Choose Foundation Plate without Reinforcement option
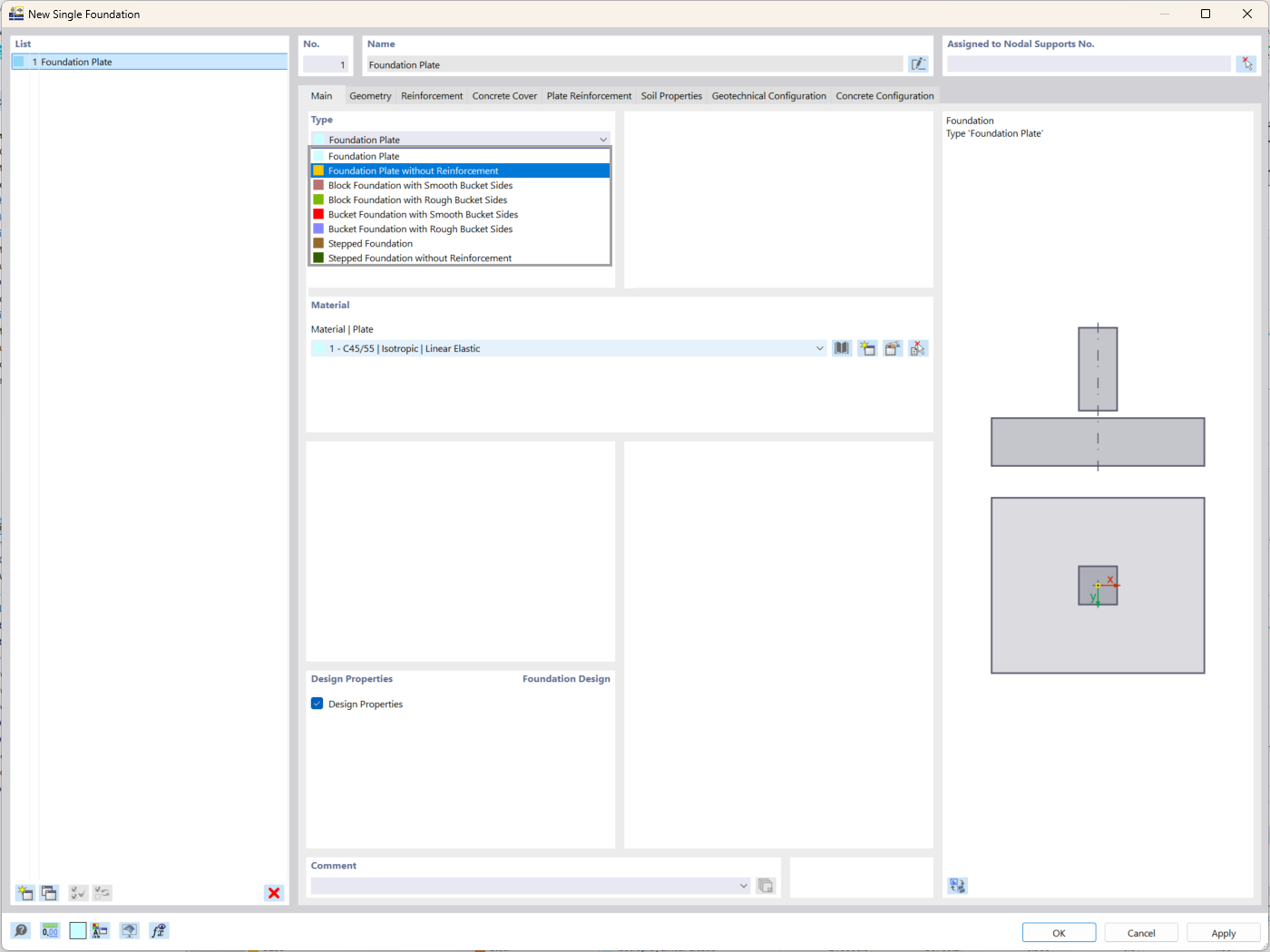The height and width of the screenshot is (952, 1270). click(x=460, y=170)
